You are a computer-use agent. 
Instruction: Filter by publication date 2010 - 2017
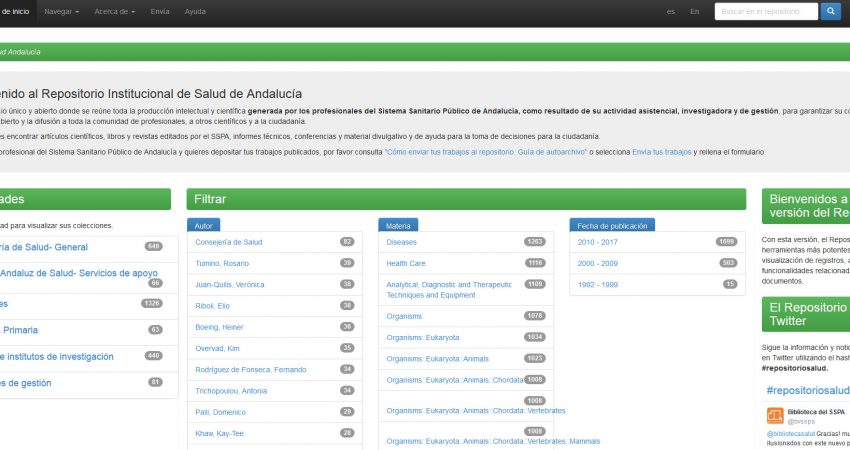click(597, 242)
